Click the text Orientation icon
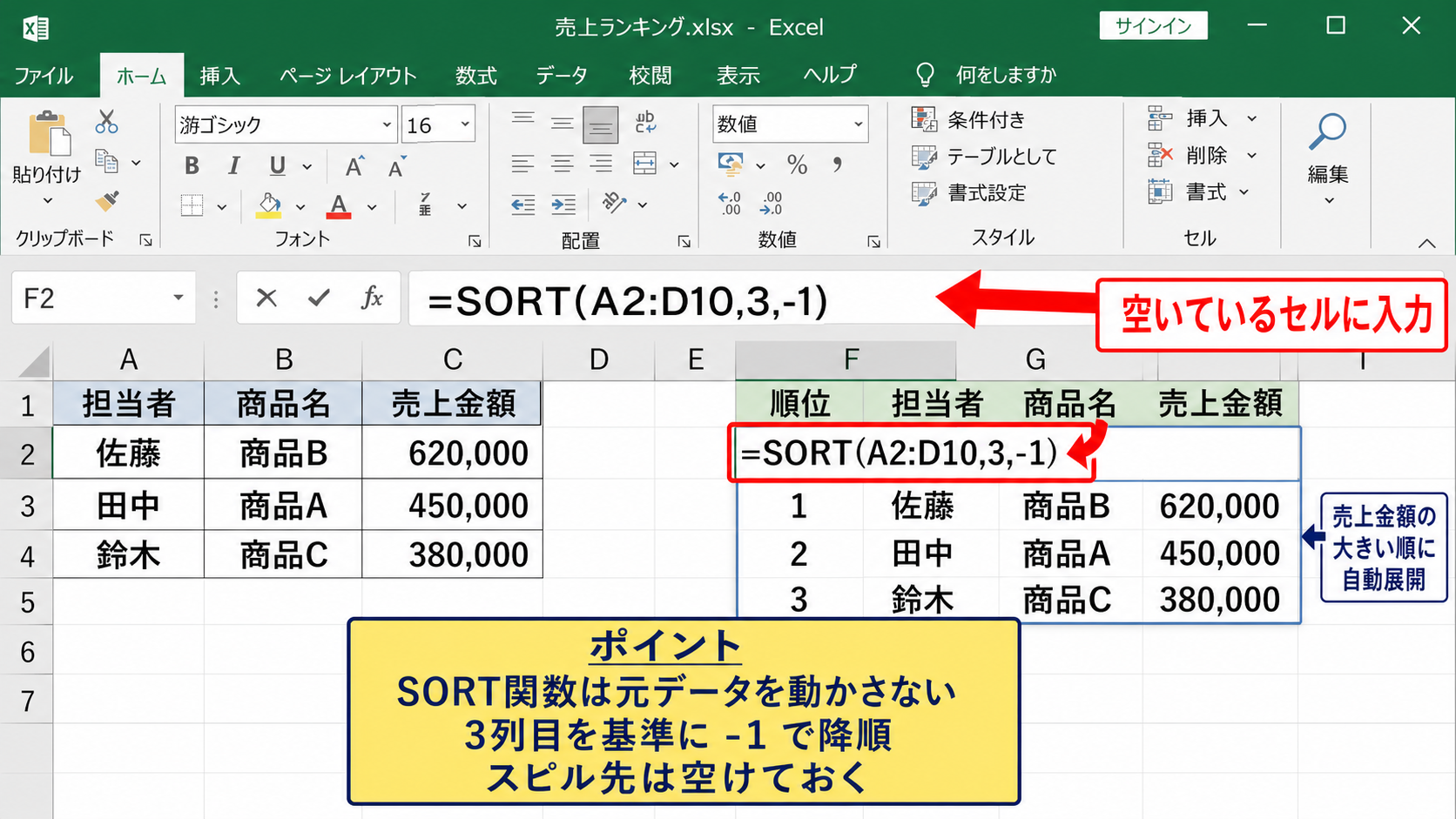1456x819 pixels. 614,204
